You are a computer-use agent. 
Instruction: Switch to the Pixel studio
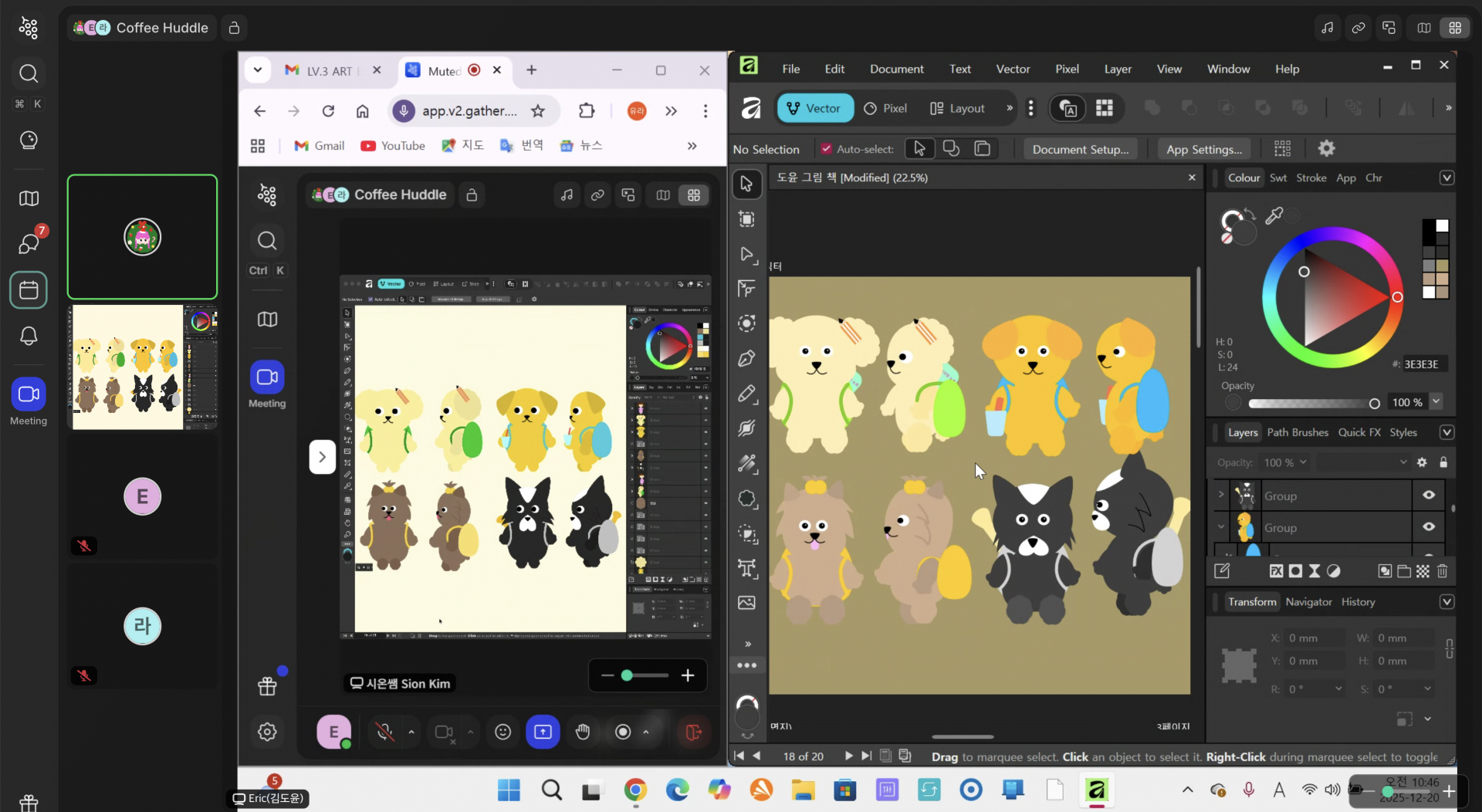[x=885, y=108]
